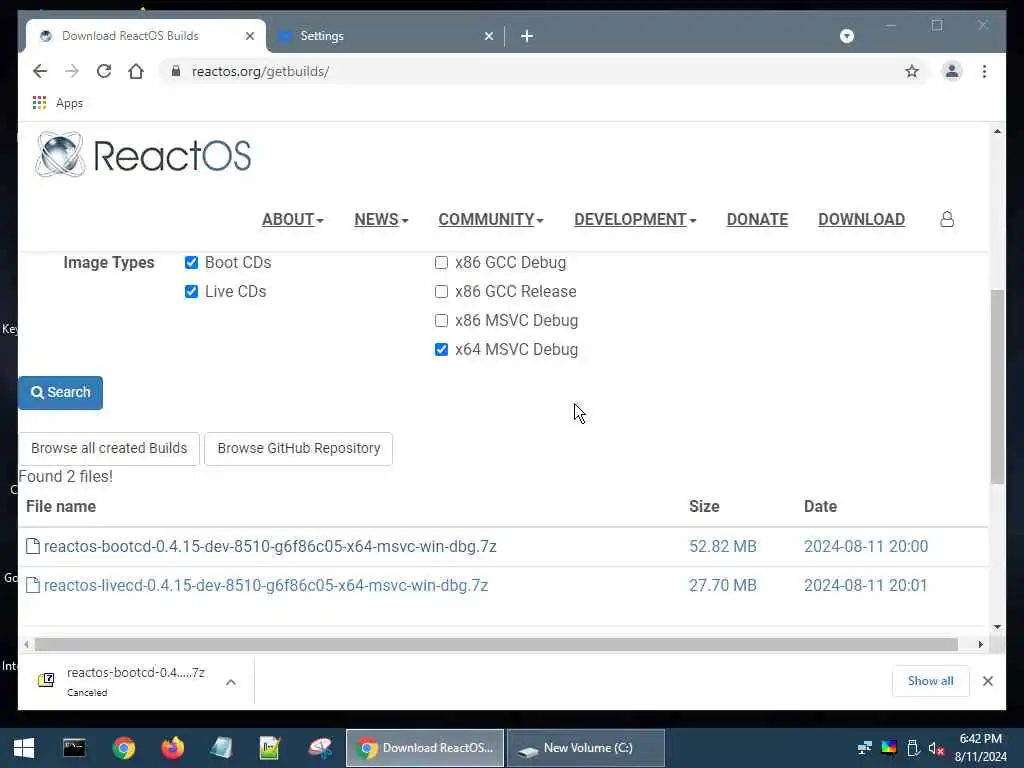
Task: Click the browser back arrow
Action: tap(40, 71)
